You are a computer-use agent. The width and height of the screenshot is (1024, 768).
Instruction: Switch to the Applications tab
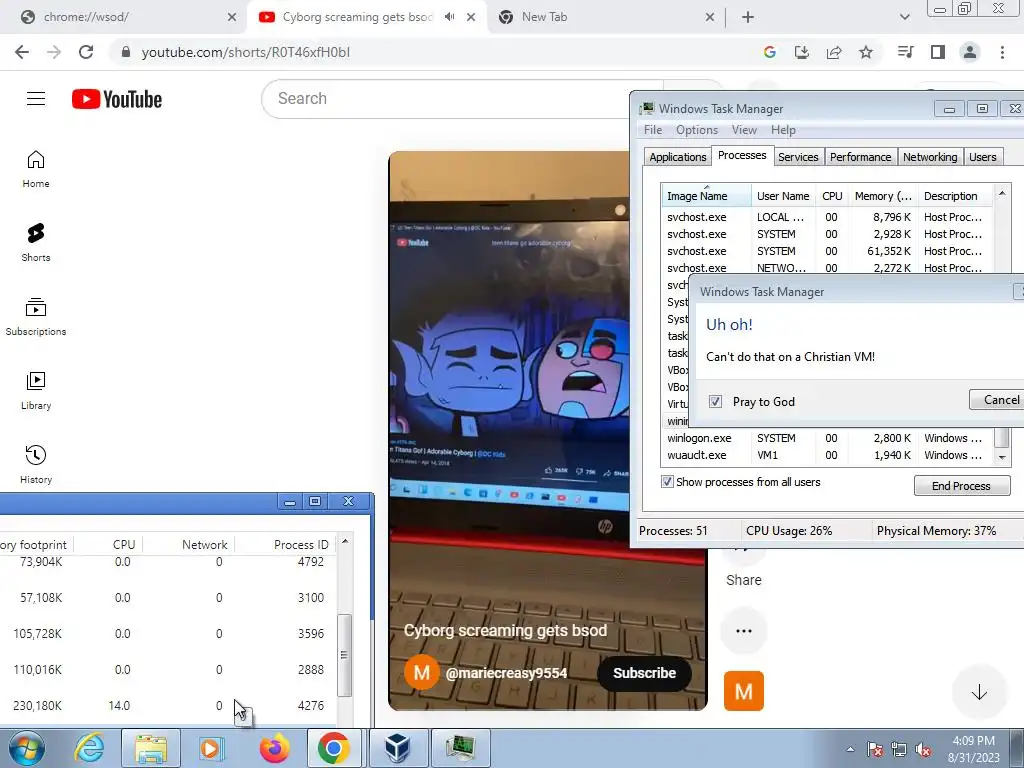click(x=677, y=157)
